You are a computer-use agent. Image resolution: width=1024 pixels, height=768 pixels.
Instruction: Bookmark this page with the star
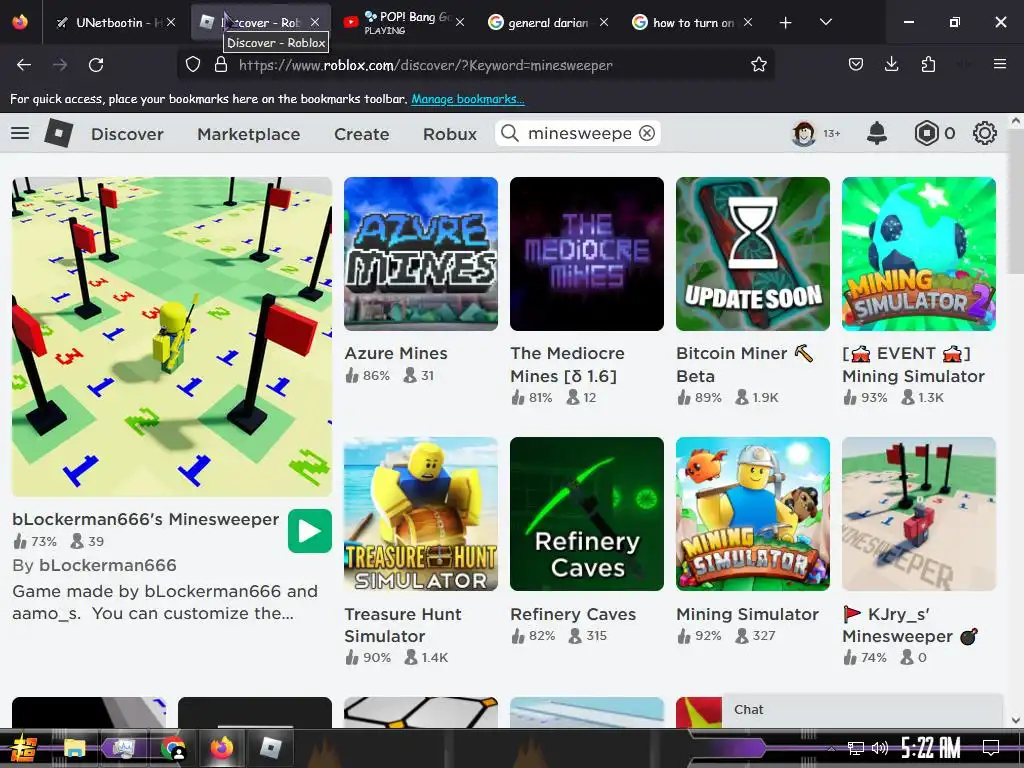(758, 65)
